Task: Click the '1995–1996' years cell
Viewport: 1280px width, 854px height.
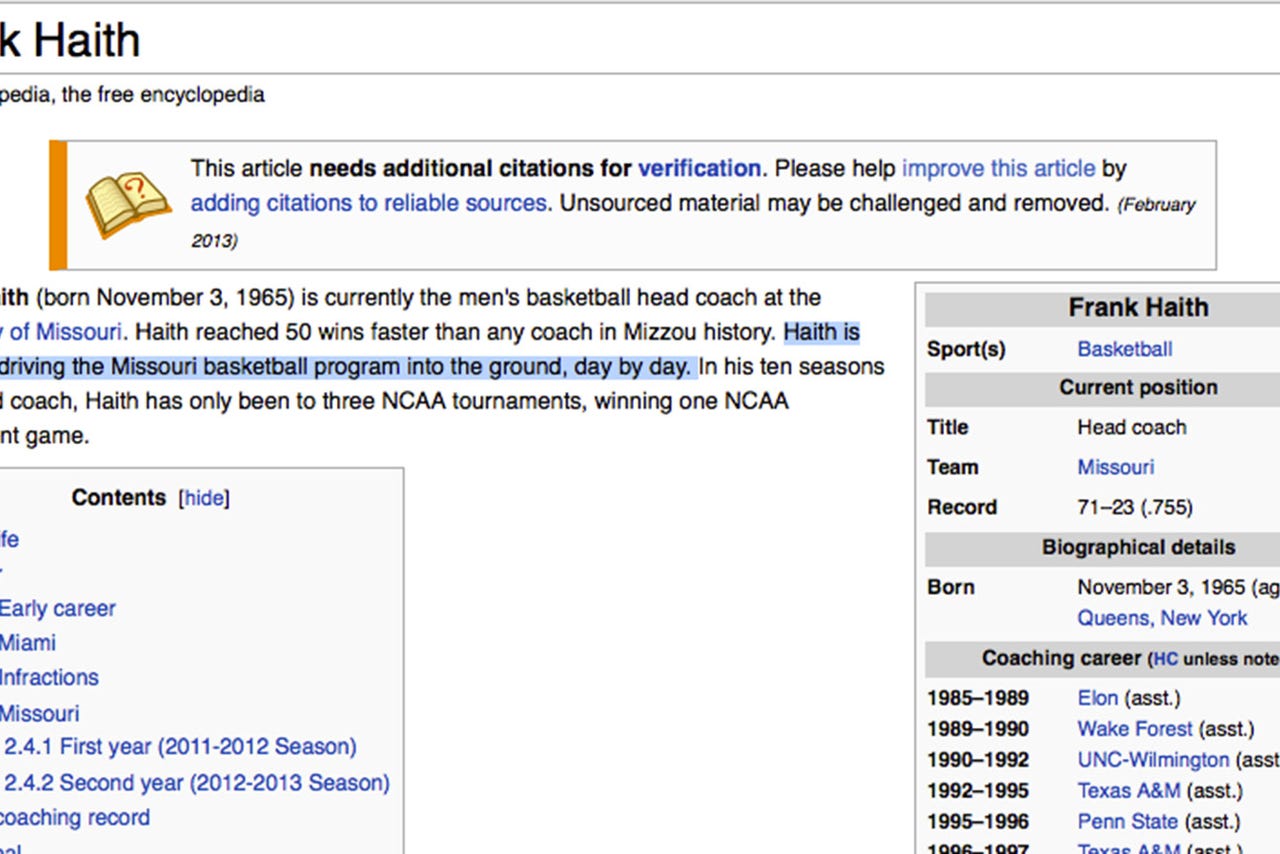Action: tap(978, 822)
